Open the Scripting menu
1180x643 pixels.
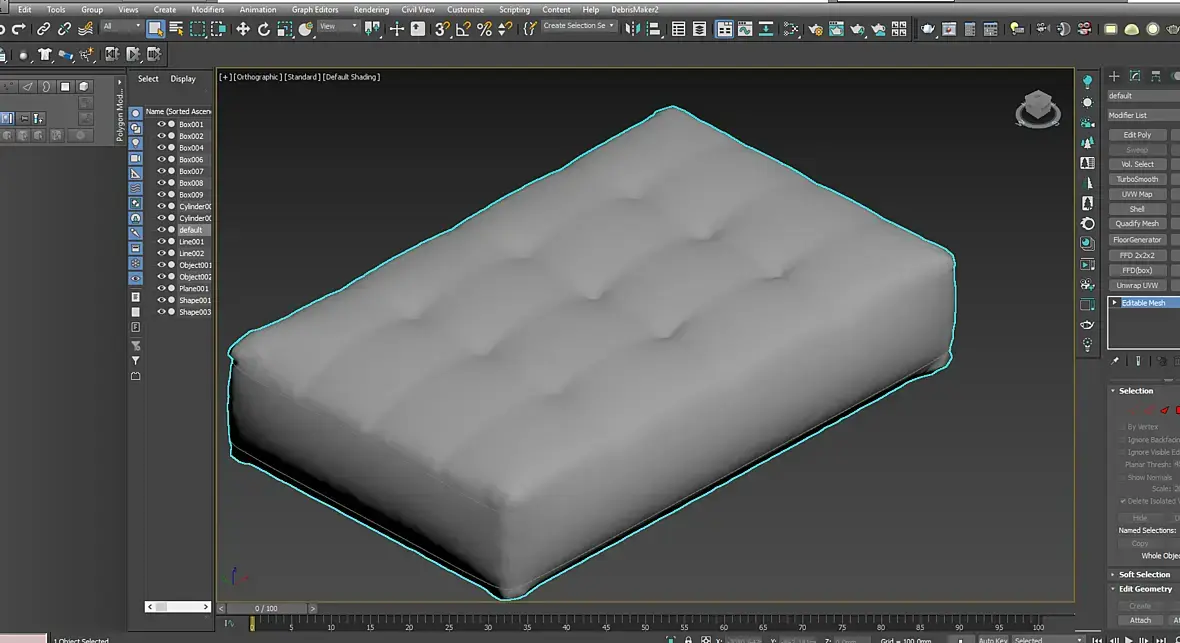pos(515,10)
